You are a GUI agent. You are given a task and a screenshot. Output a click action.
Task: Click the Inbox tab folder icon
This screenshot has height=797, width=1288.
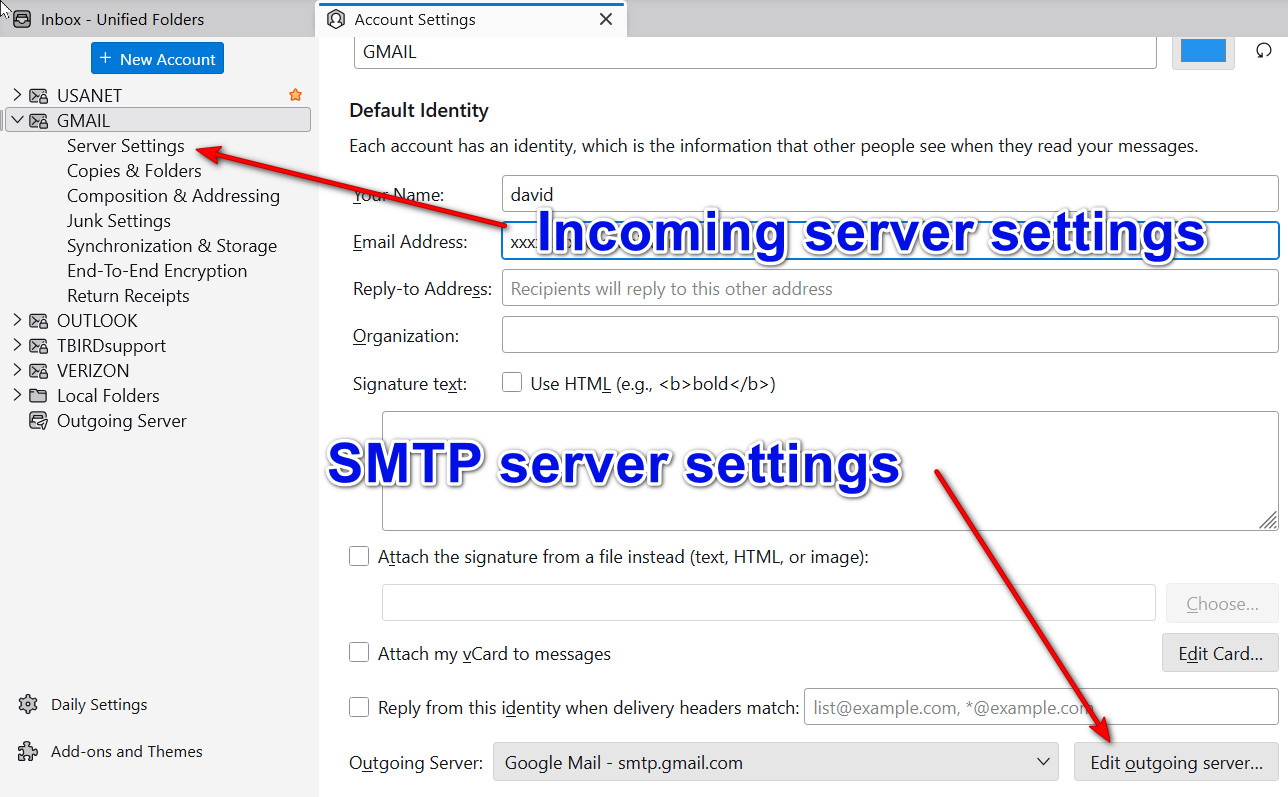pos(22,19)
